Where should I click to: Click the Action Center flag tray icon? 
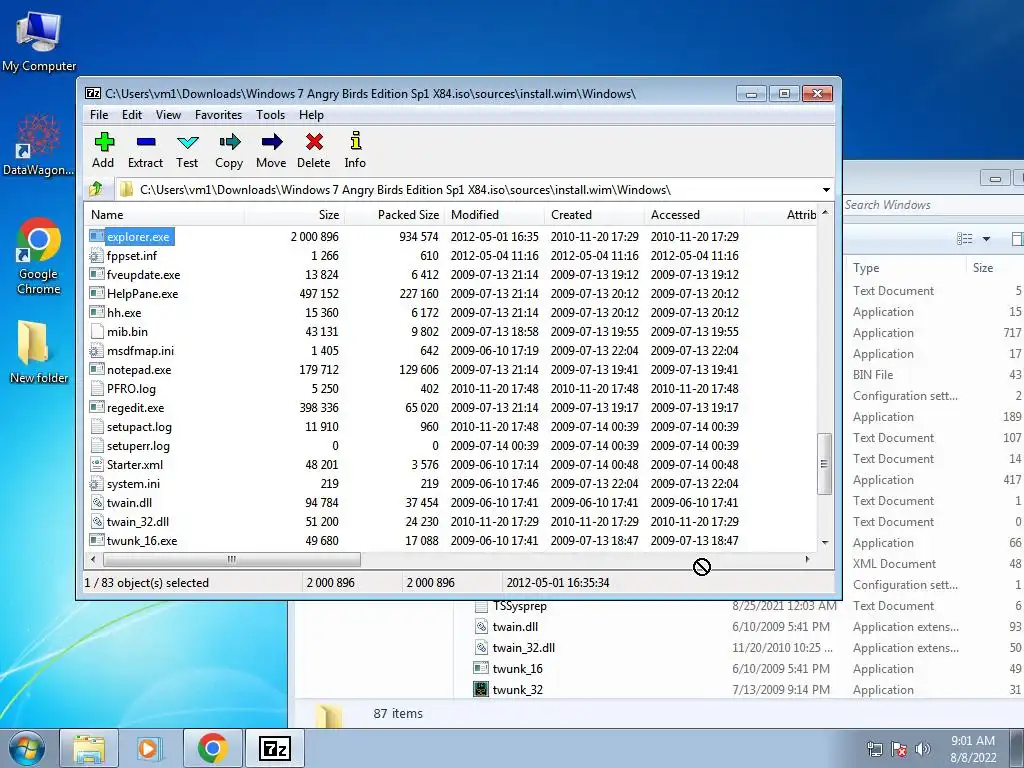coord(899,749)
